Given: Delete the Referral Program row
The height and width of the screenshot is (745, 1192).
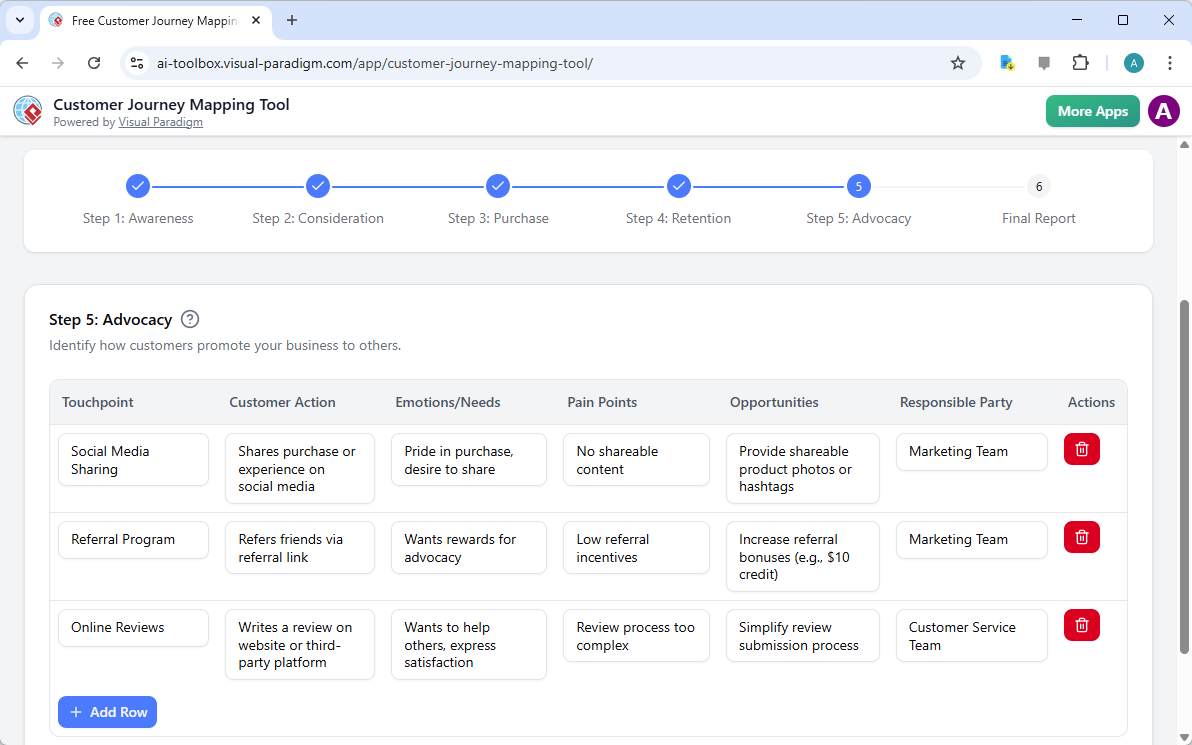Looking at the screenshot, I should [x=1081, y=537].
